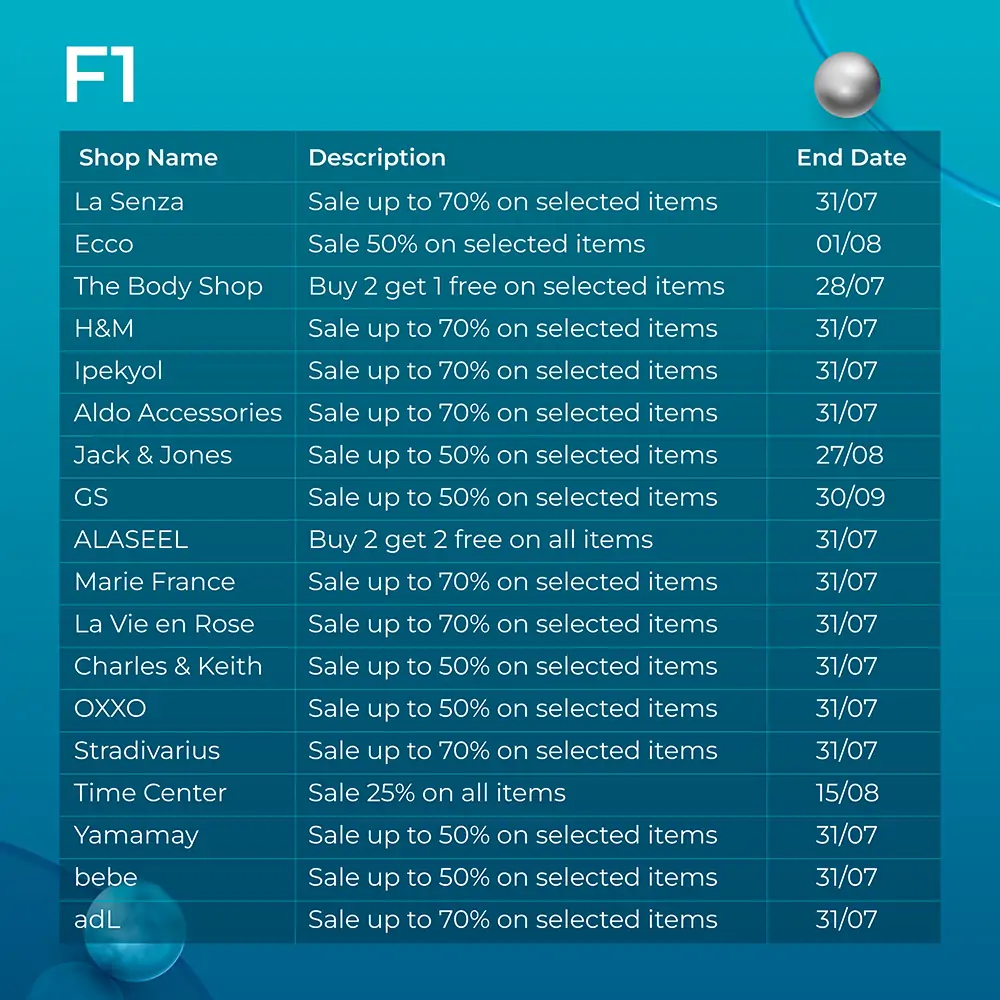Click Jack & Jones end date 27/08
The width and height of the screenshot is (1000, 1000).
(x=849, y=455)
